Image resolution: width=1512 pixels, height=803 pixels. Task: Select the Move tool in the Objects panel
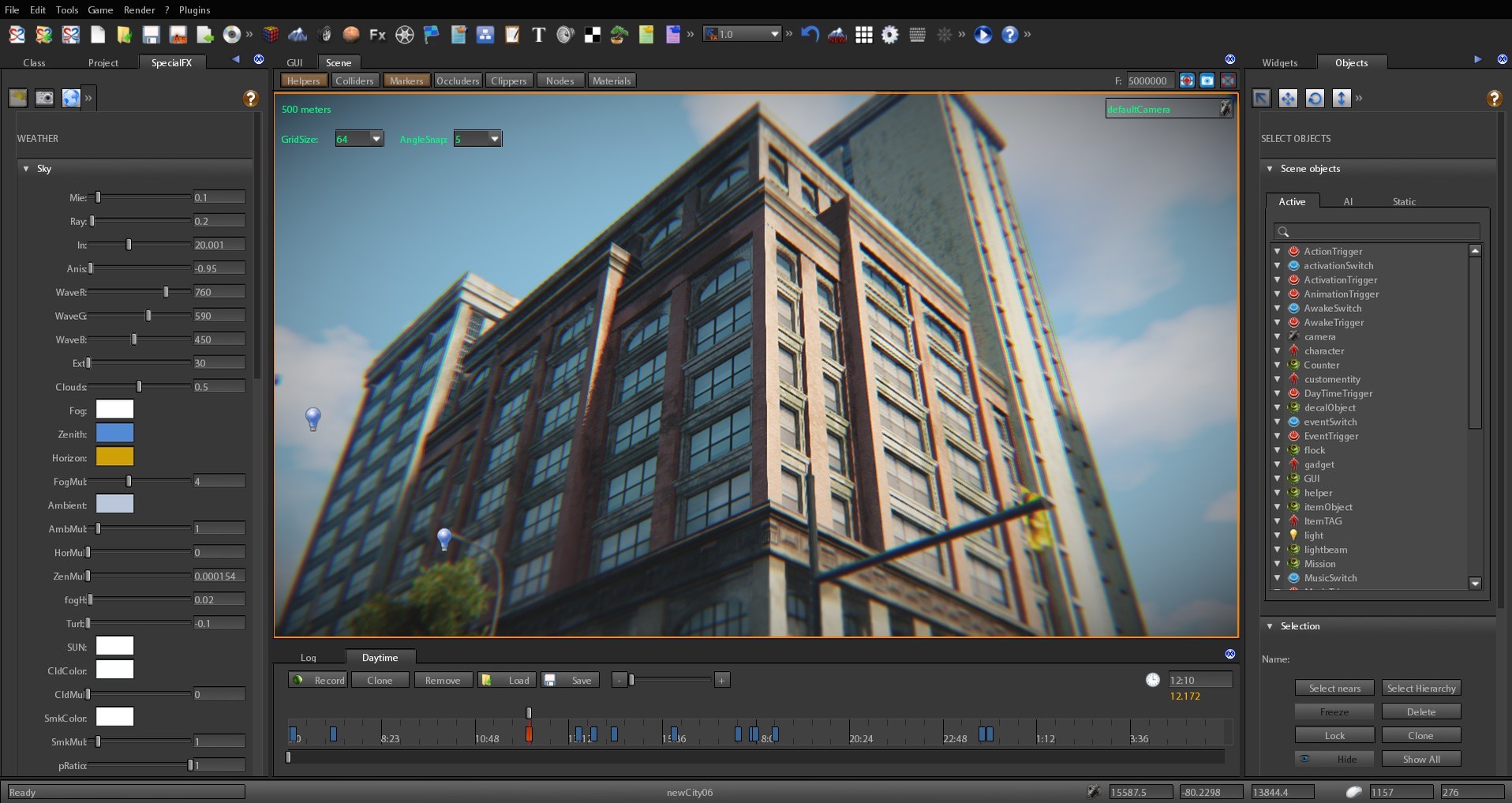(1288, 98)
